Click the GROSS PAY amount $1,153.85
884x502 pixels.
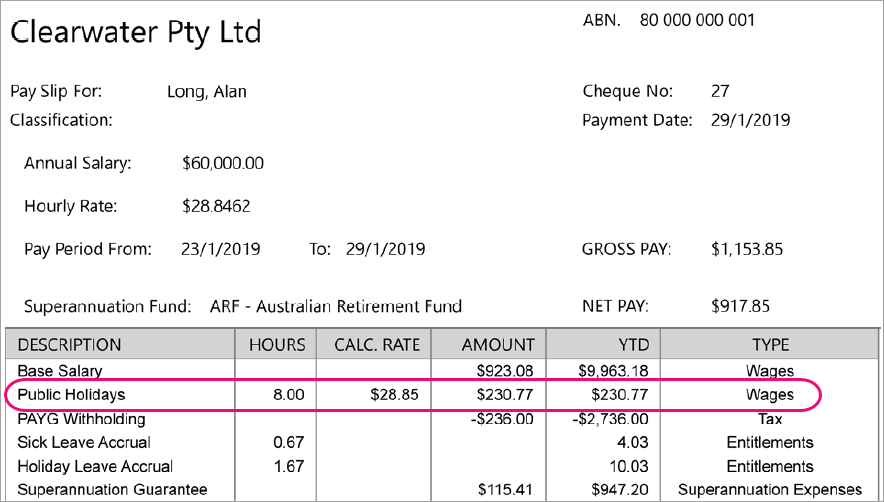745,249
